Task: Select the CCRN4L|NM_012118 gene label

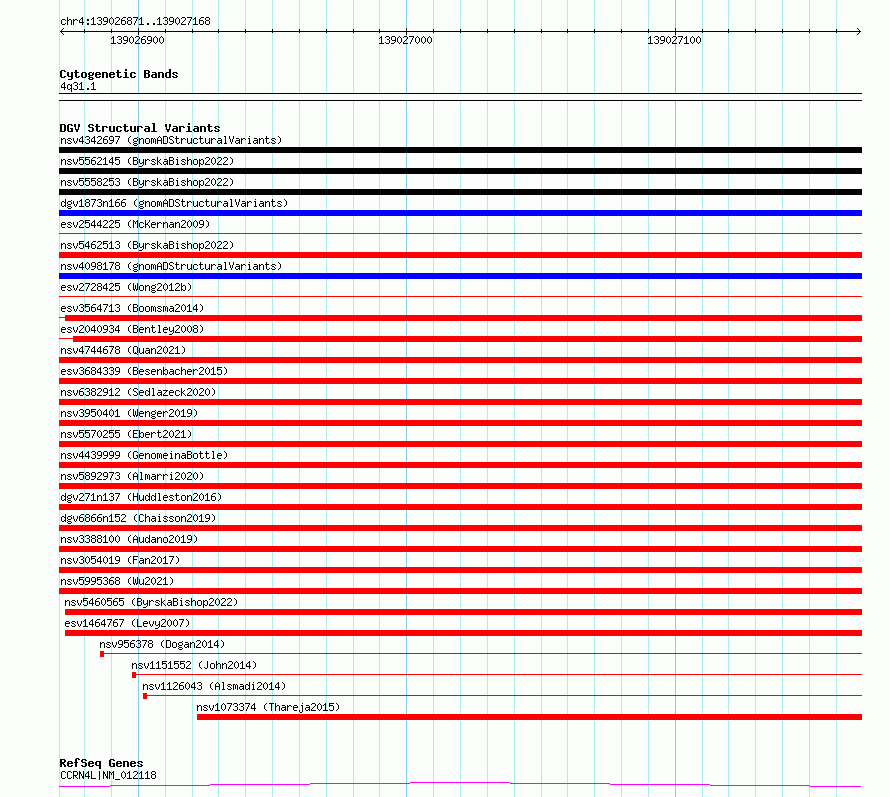Action: point(108,775)
